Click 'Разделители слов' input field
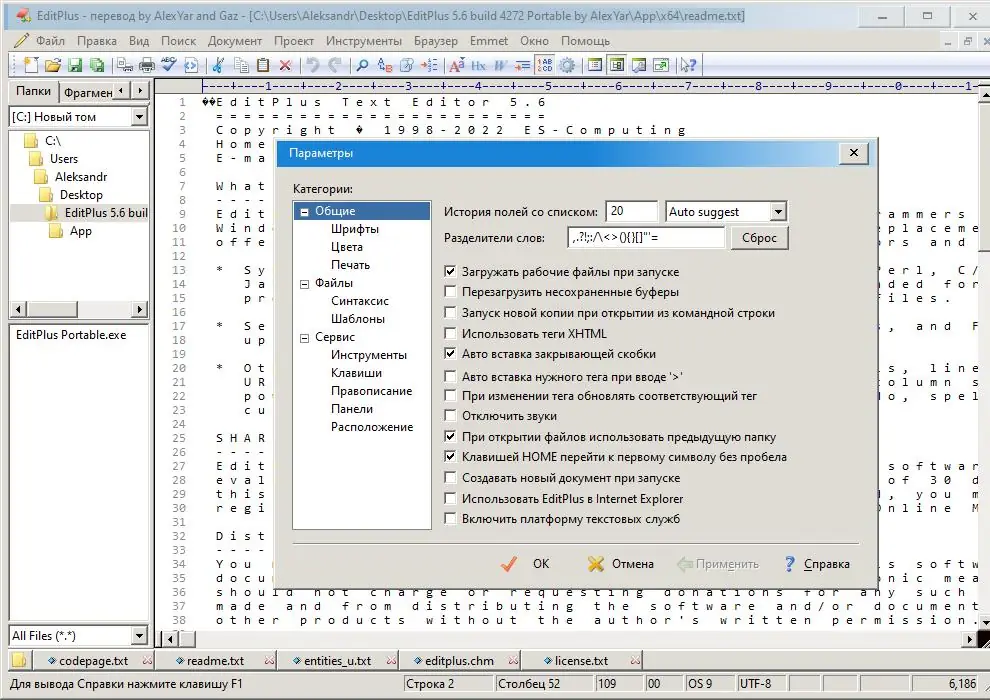This screenshot has width=990, height=700. 647,238
